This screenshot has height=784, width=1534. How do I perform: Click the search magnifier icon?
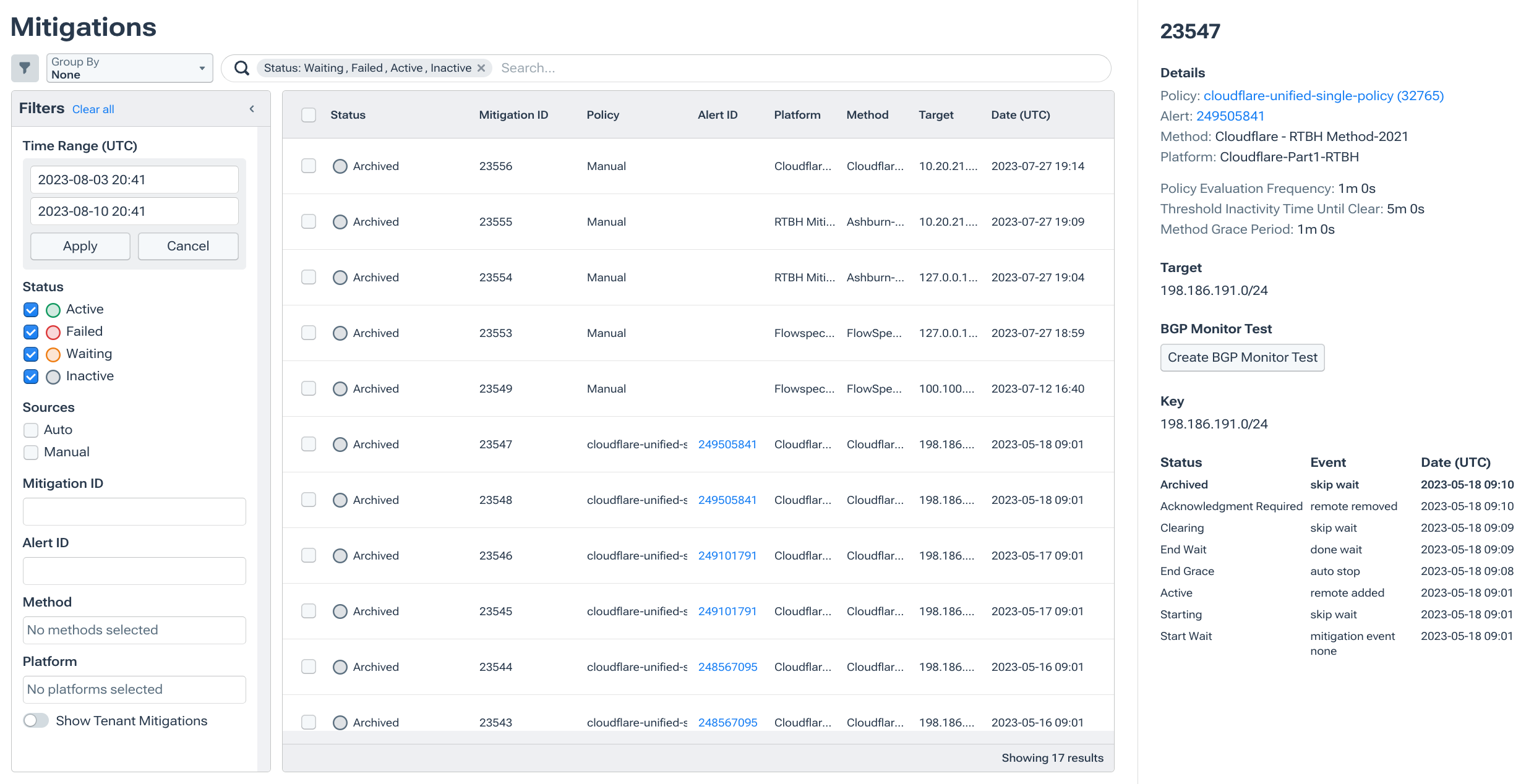[241, 68]
